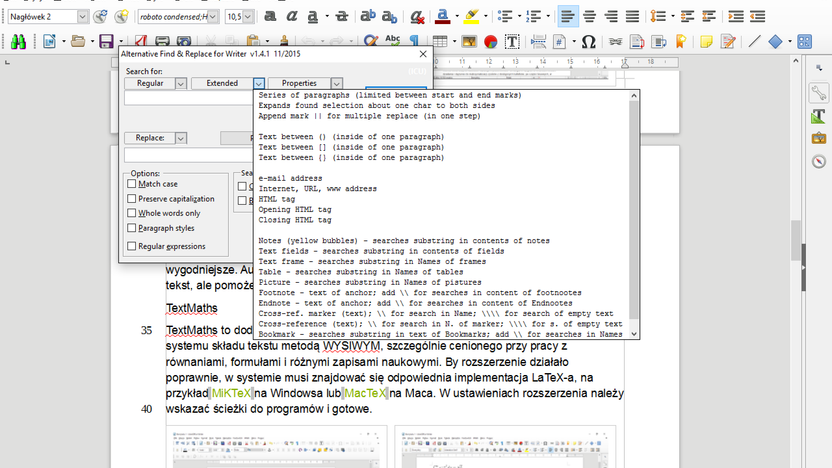
Task: Choose 'Table - searches substring in Names of tables'
Action: [x=361, y=272]
